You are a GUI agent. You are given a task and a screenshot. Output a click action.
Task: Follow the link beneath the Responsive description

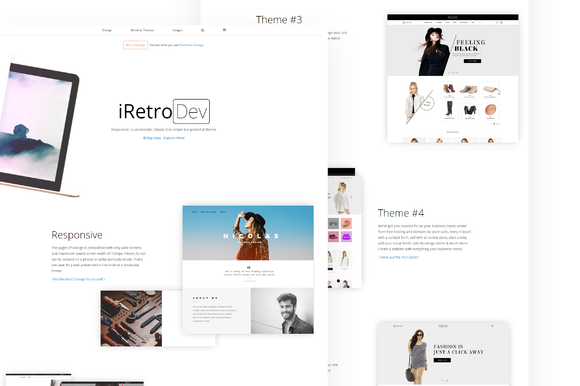(78, 279)
